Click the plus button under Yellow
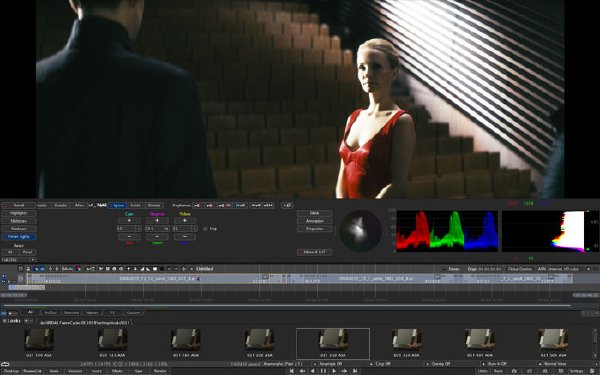The width and height of the screenshot is (600, 375). 185,220
